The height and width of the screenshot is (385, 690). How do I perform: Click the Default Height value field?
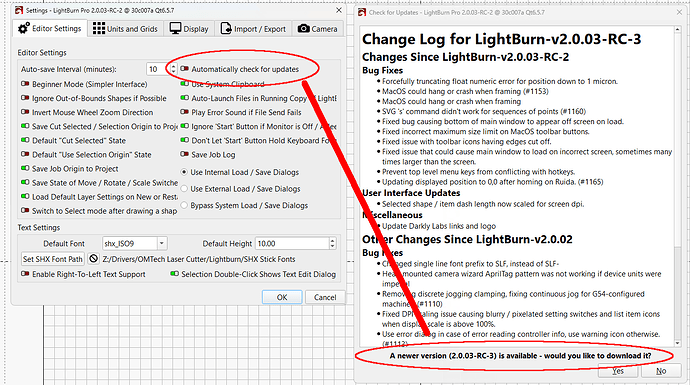293,243
